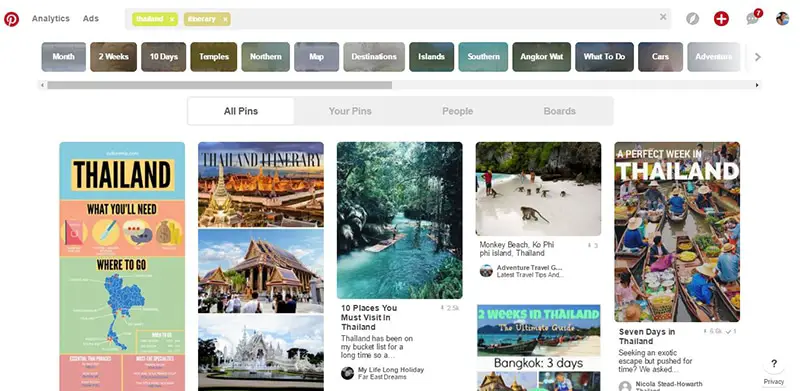Open the help question mark button
Image resolution: width=800 pixels, height=391 pixels.
coord(774,364)
